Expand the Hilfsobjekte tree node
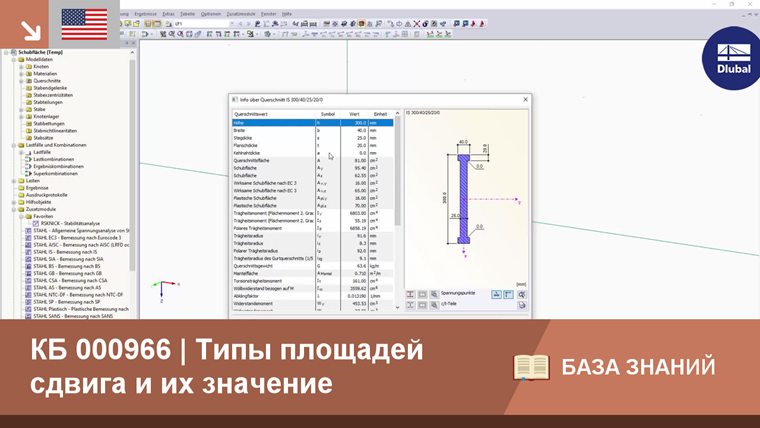The height and width of the screenshot is (428, 760). [14, 202]
